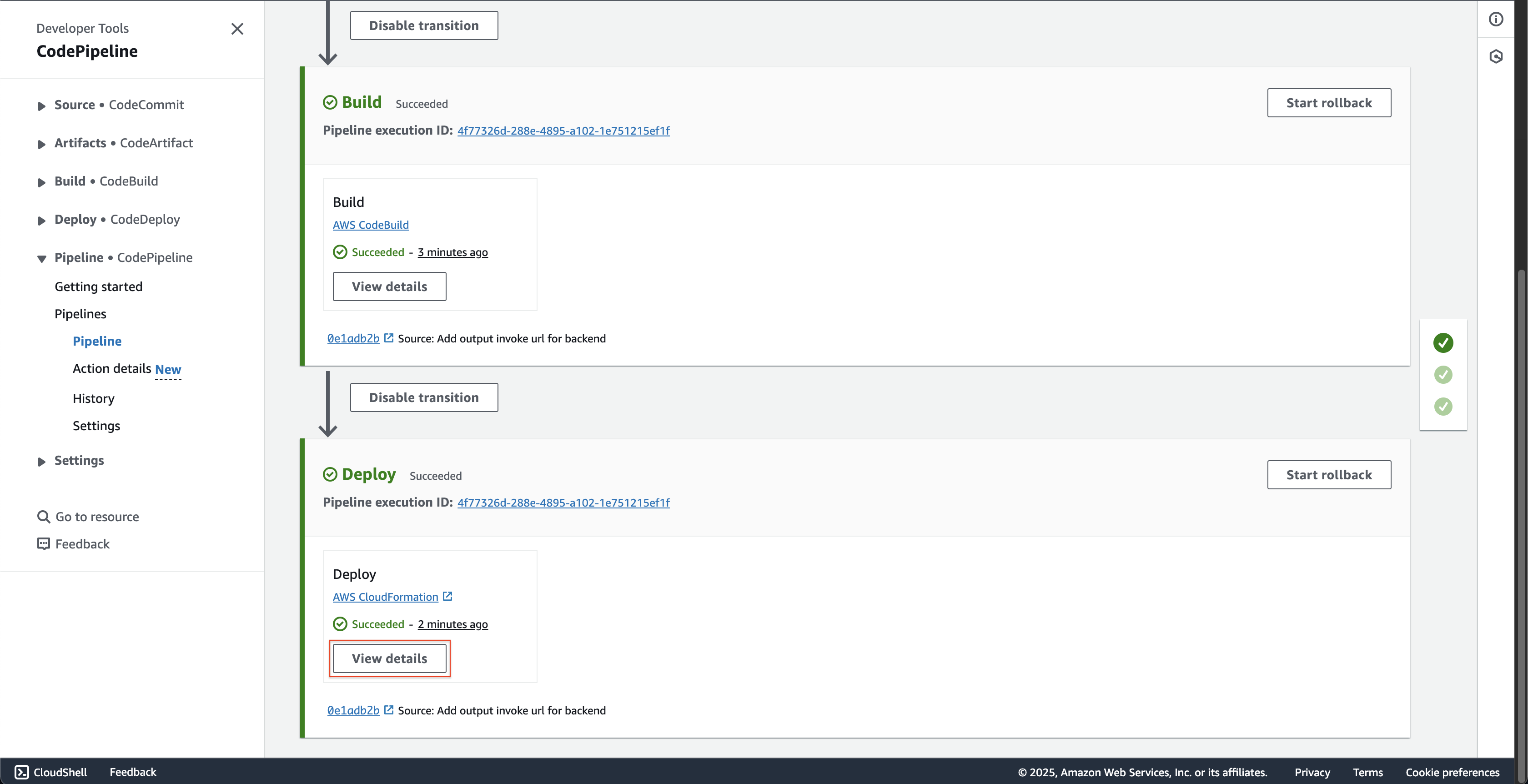Open Pipelines list in sidebar
This screenshot has height=784, width=1528.
pyautogui.click(x=80, y=314)
